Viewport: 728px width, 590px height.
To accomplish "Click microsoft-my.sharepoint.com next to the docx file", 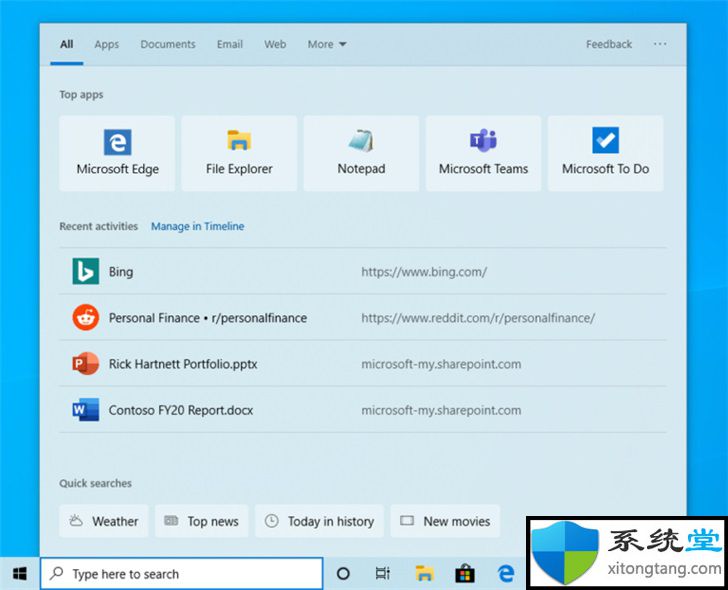I will 441,410.
